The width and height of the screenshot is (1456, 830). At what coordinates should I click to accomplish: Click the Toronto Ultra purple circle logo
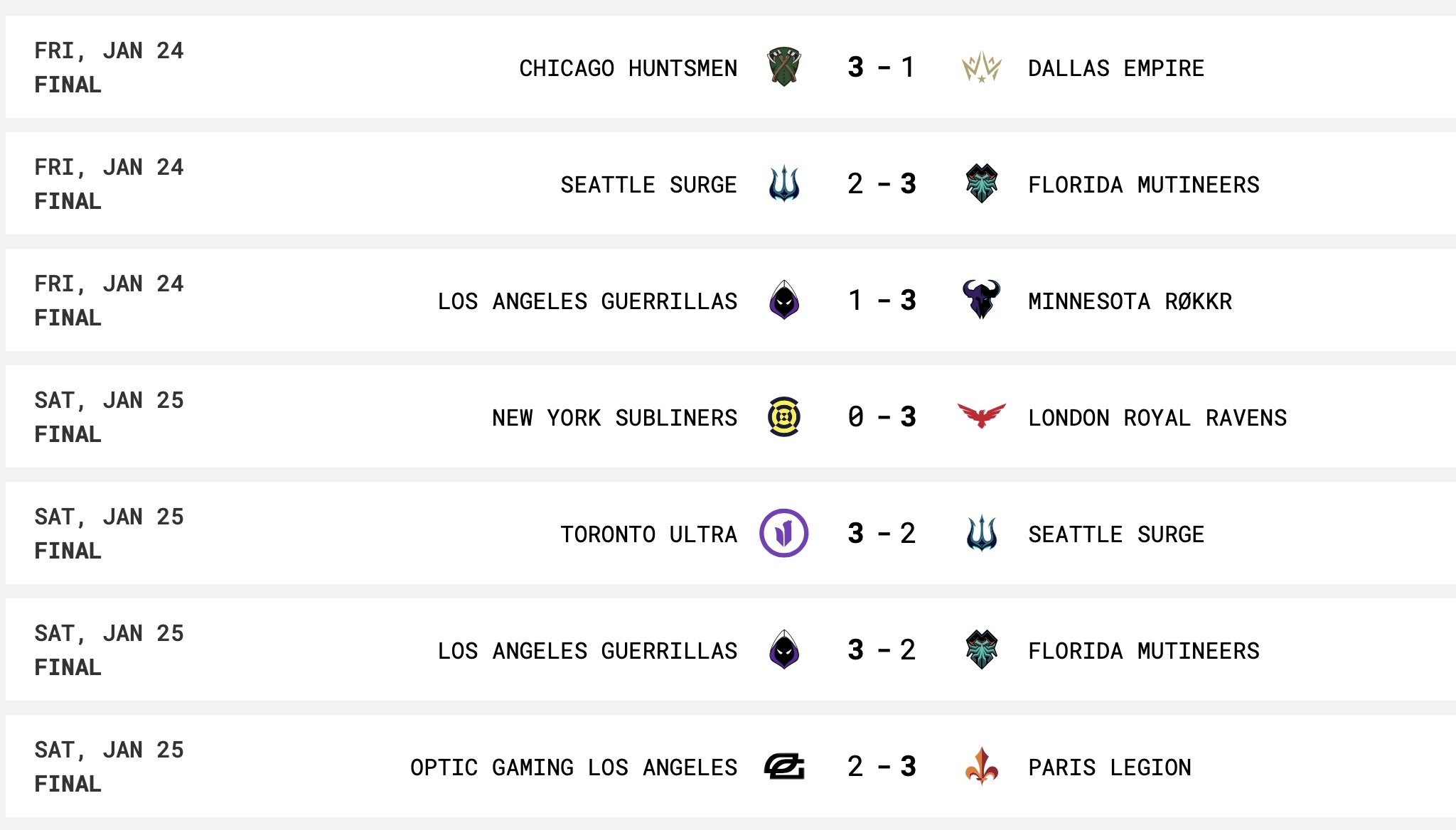coord(784,533)
